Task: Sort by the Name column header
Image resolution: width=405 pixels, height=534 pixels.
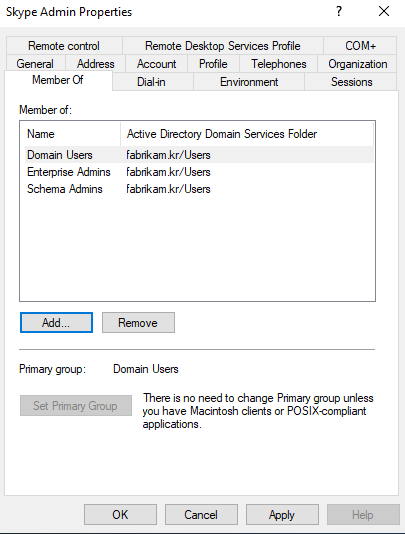Action: (x=71, y=134)
